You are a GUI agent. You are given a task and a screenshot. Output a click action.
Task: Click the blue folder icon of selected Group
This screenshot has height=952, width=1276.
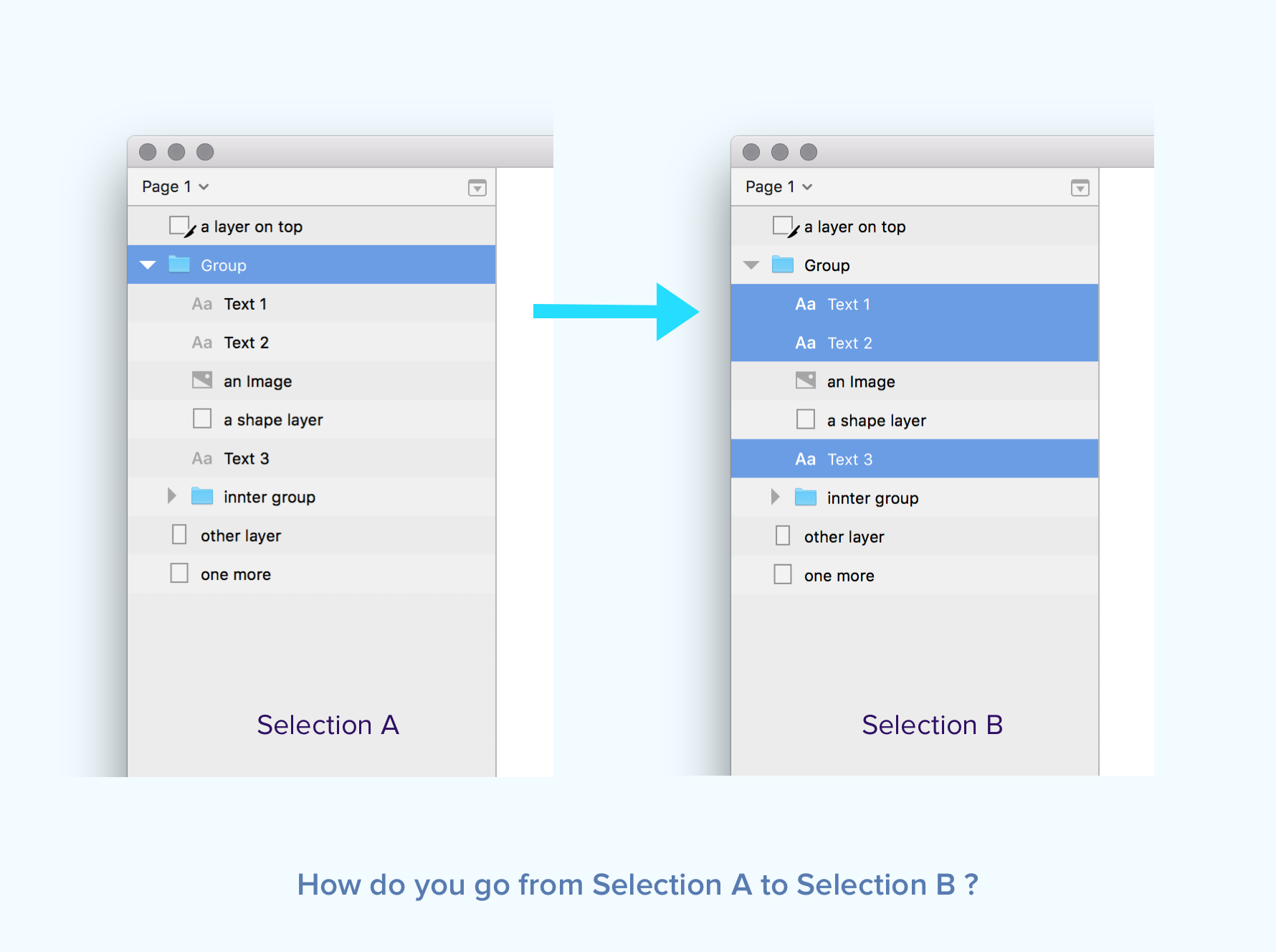(x=179, y=265)
